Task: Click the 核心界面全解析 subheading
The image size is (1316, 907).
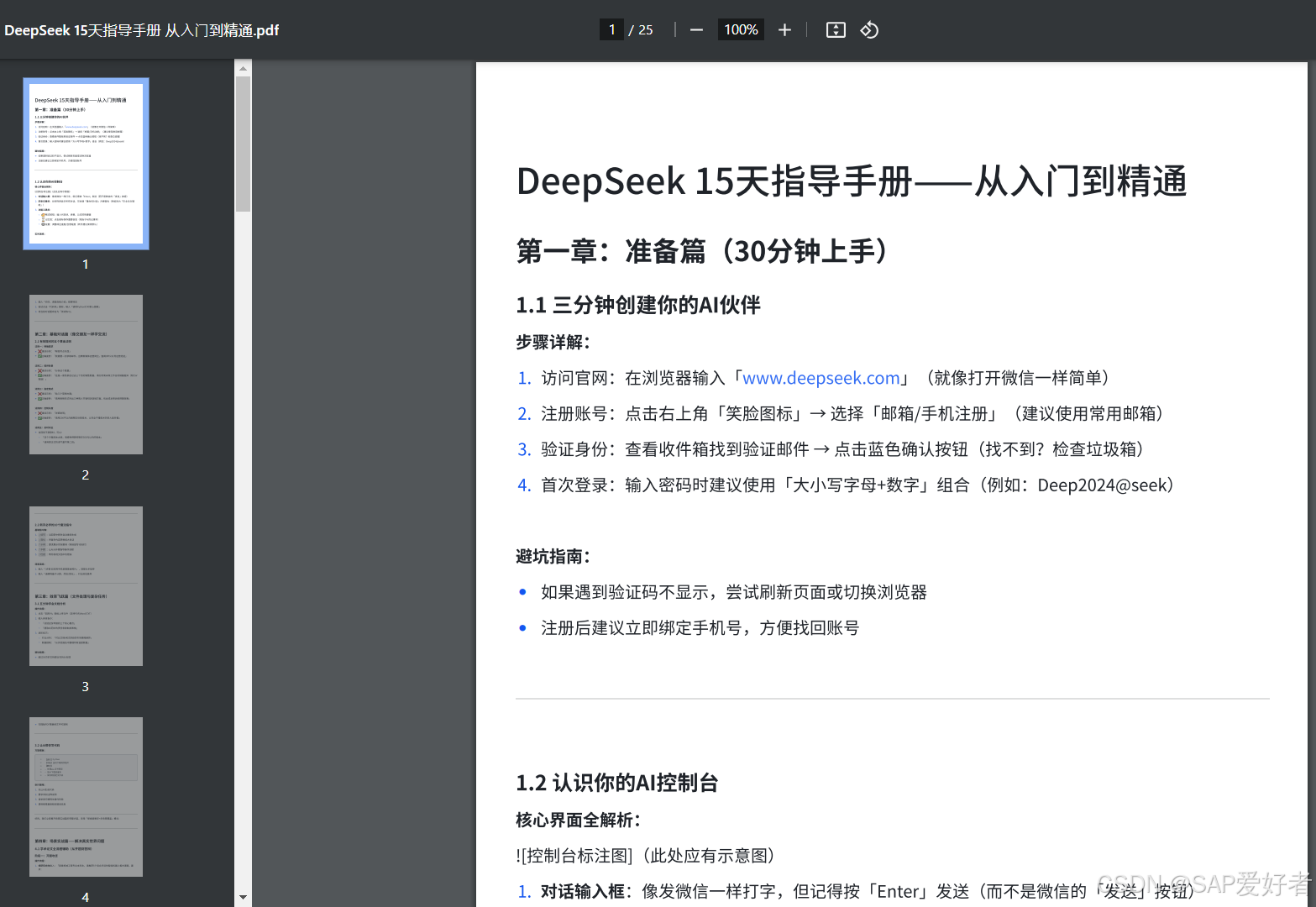Action: click(579, 820)
